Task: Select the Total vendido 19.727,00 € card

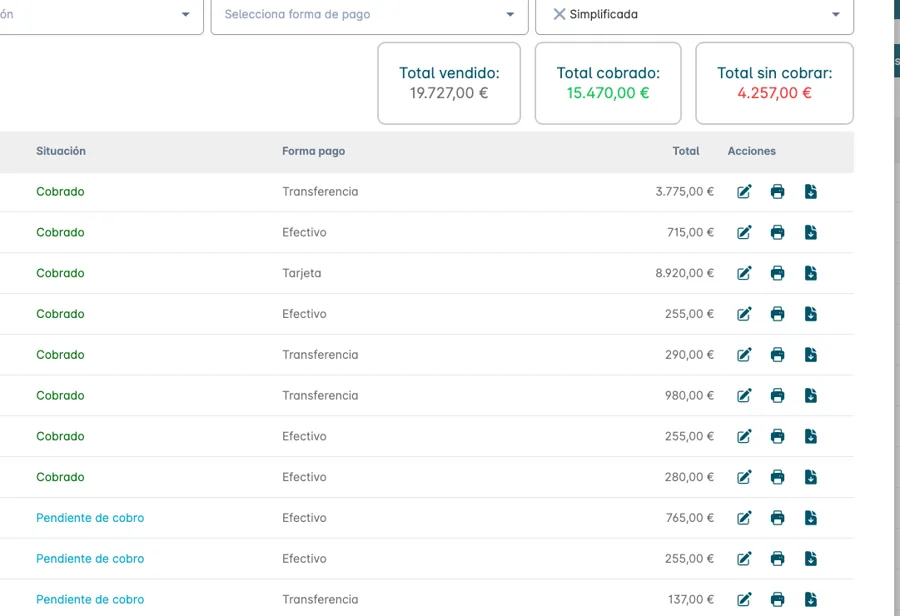Action: 449,83
